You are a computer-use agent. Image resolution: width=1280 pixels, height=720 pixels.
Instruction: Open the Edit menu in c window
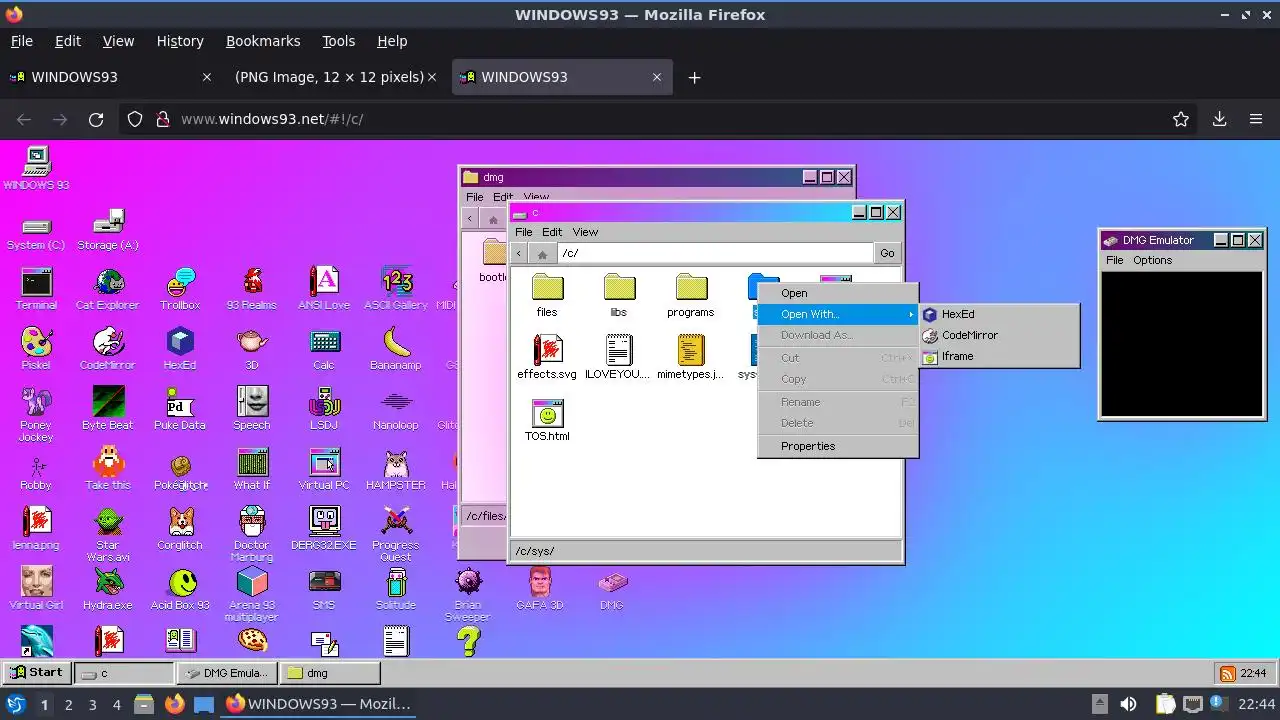(x=552, y=232)
